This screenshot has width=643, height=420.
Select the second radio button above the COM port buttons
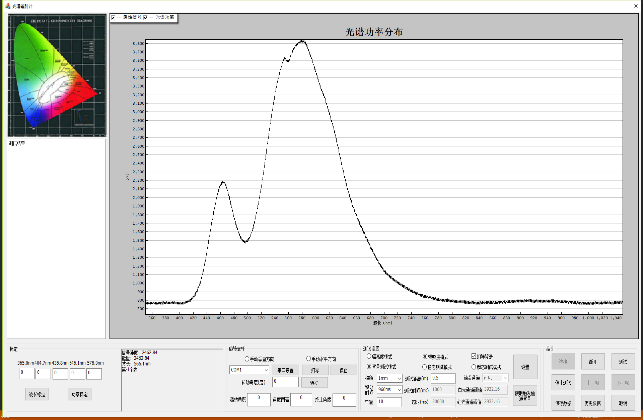coord(308,359)
